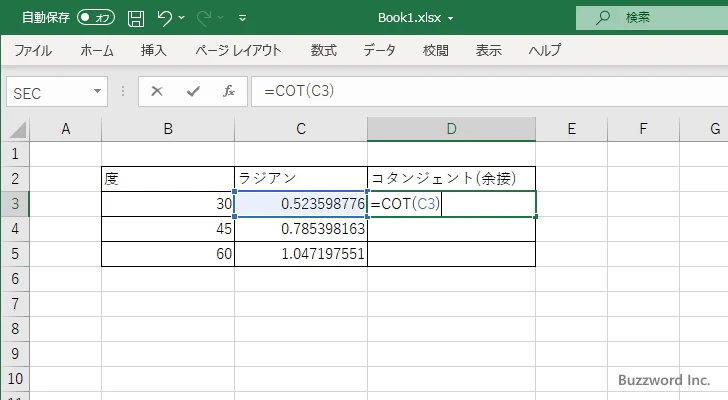Switch to the データ (Data) tab

[x=379, y=50]
